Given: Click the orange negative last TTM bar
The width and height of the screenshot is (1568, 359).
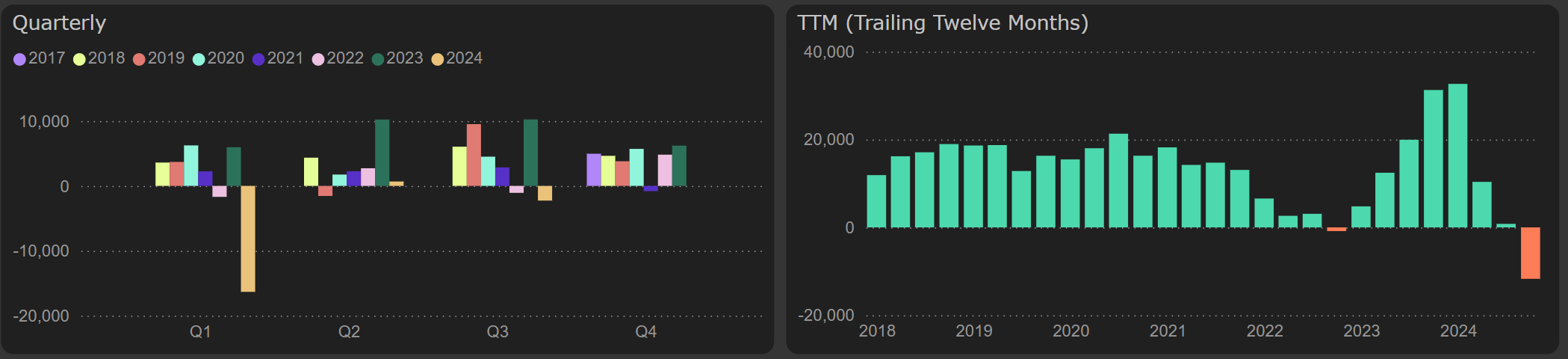Looking at the screenshot, I should pyautogui.click(x=1530, y=253).
